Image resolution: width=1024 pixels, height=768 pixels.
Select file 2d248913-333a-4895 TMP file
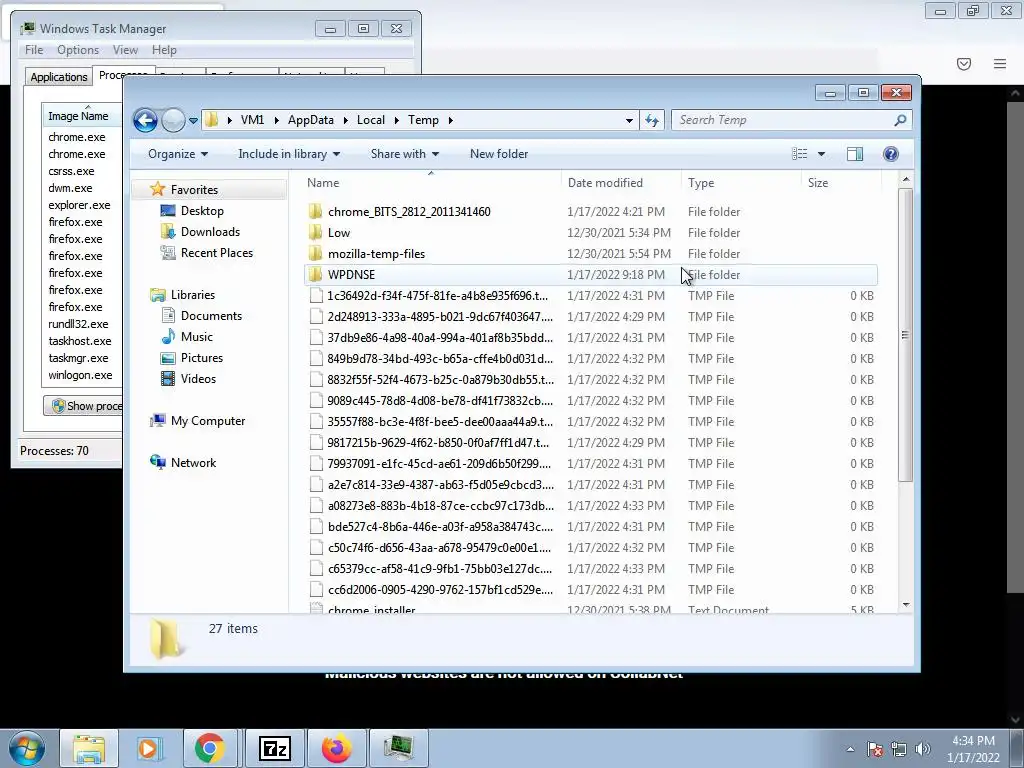point(590,317)
